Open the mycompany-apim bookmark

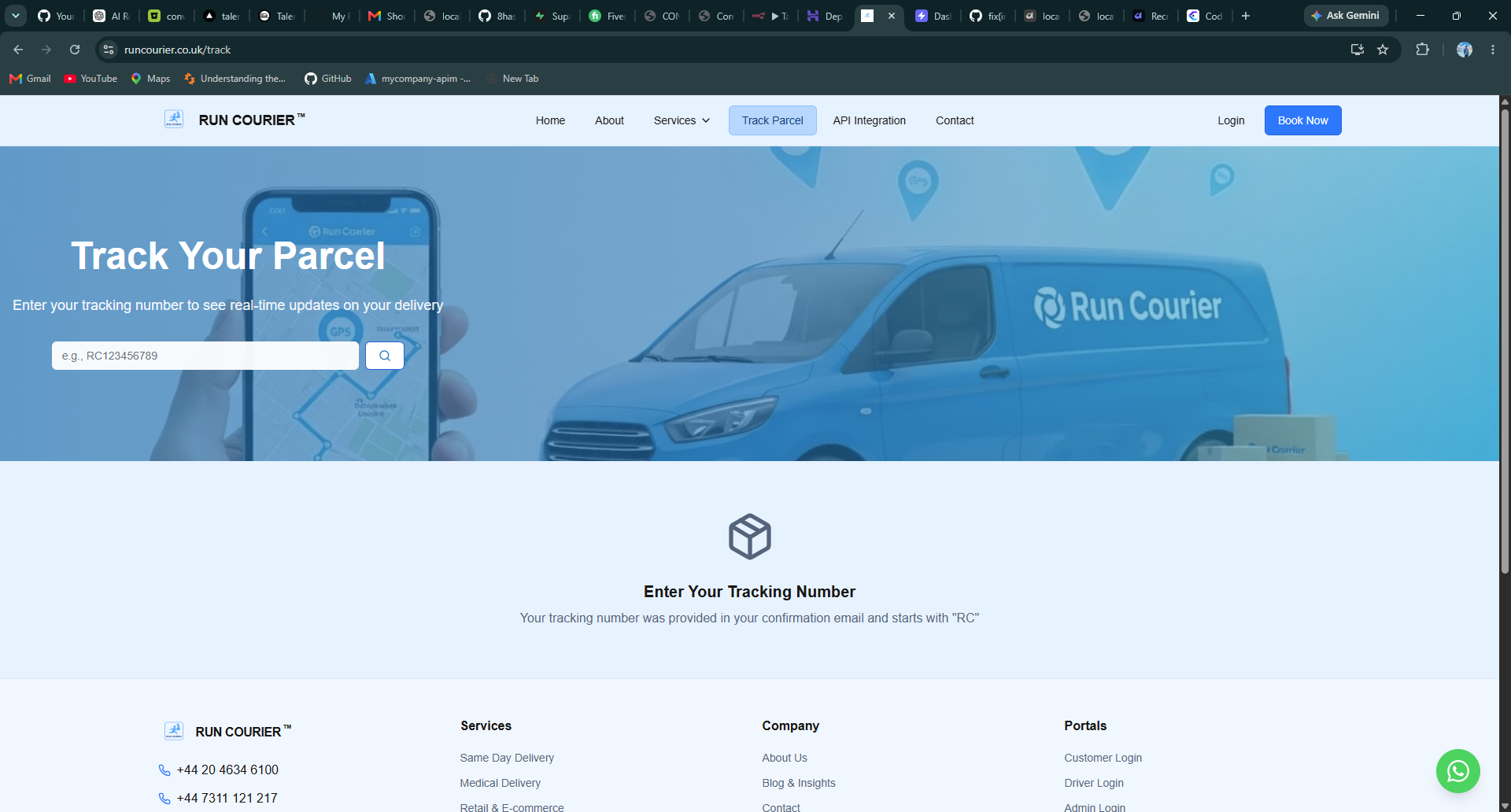(418, 79)
